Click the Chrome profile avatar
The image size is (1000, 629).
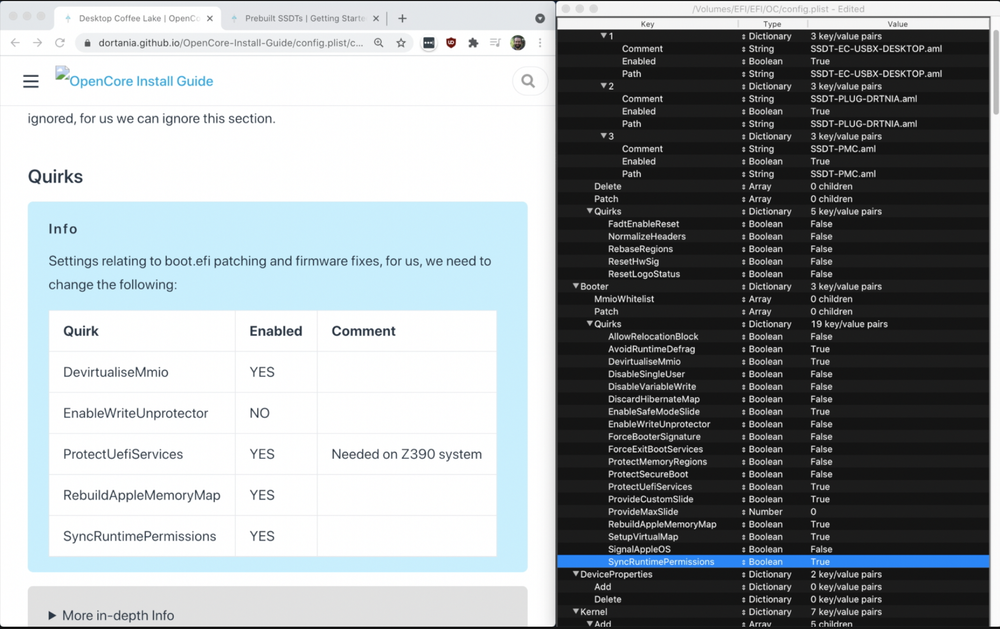pos(518,43)
